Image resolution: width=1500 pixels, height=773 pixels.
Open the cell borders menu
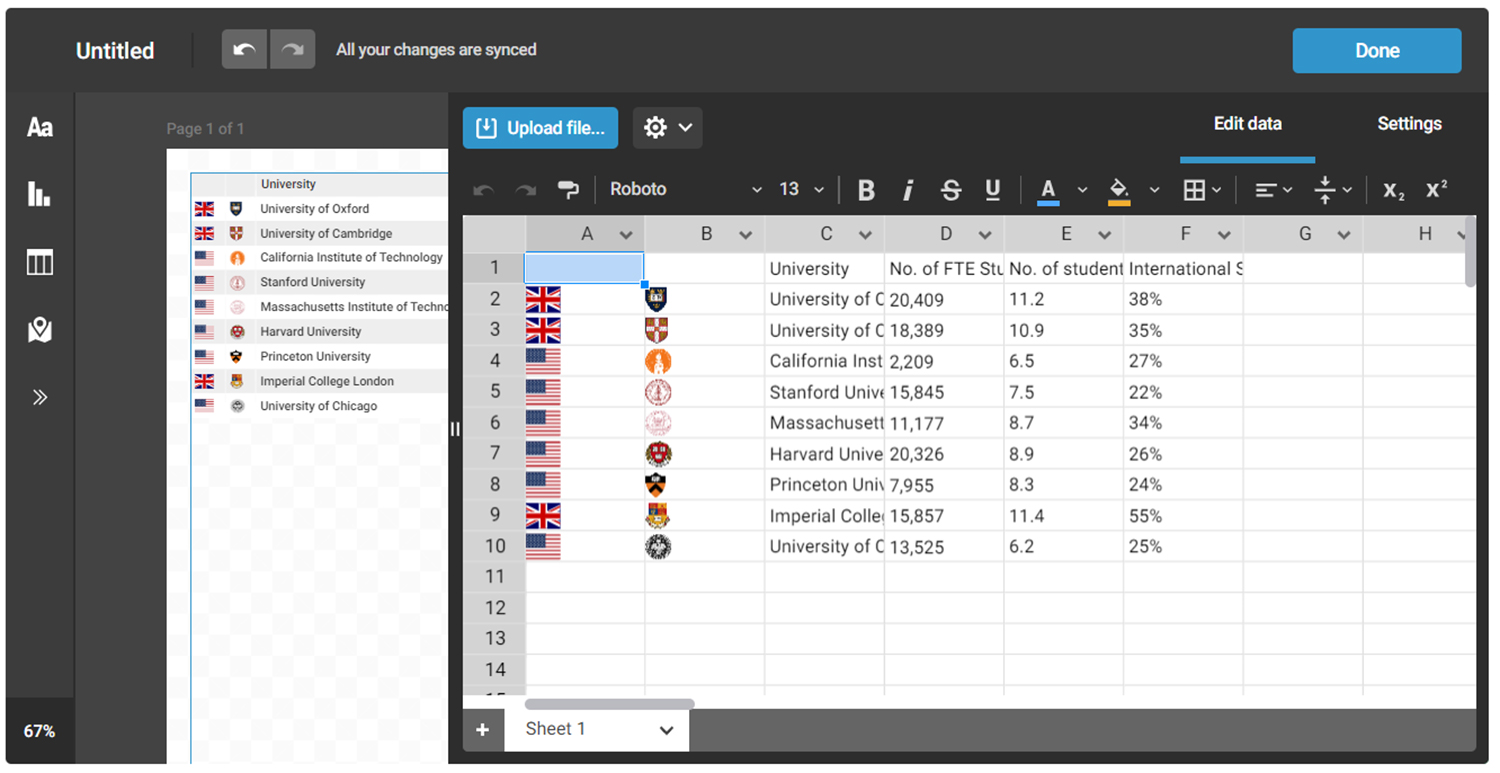(1201, 190)
